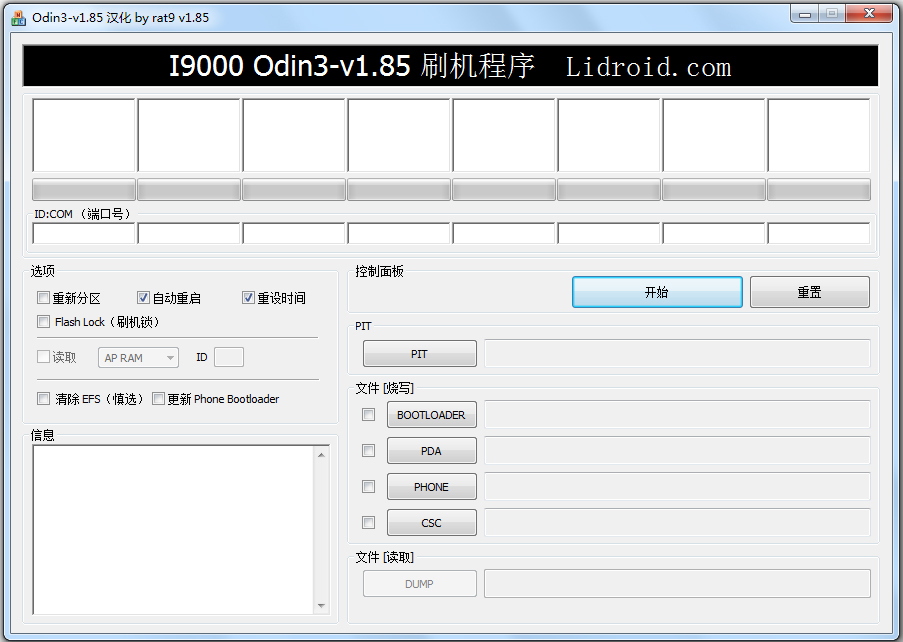Click the DUMP button in 文件[读取] section

(419, 583)
